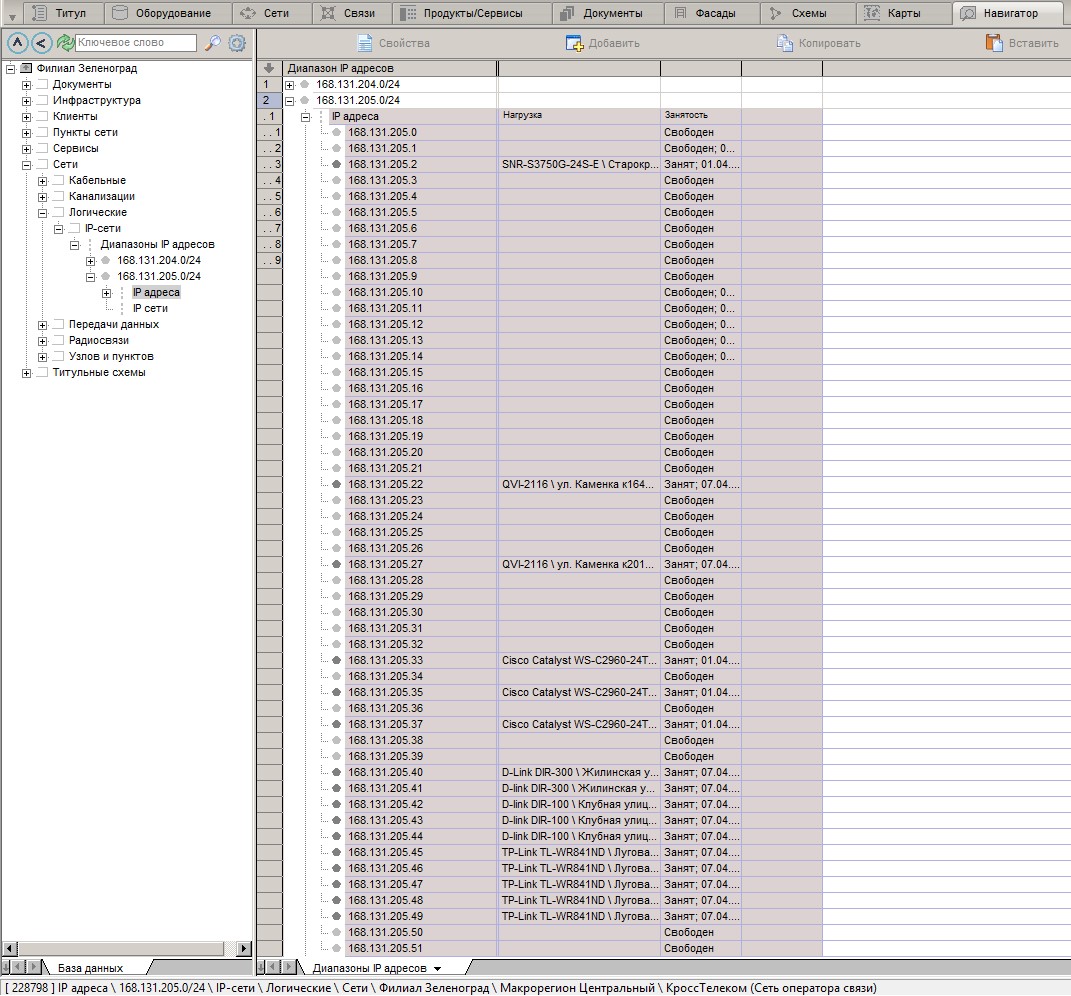
Task: Click the back navigation arrow icon
Action: 42,43
